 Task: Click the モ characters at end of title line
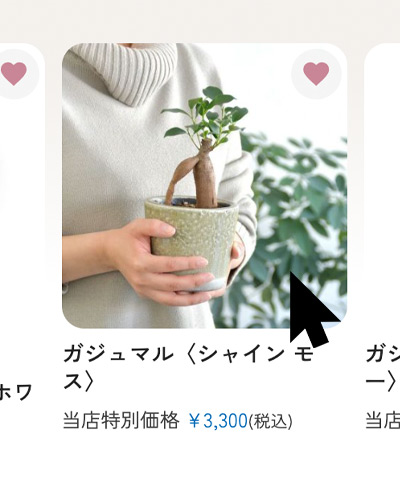click(304, 354)
